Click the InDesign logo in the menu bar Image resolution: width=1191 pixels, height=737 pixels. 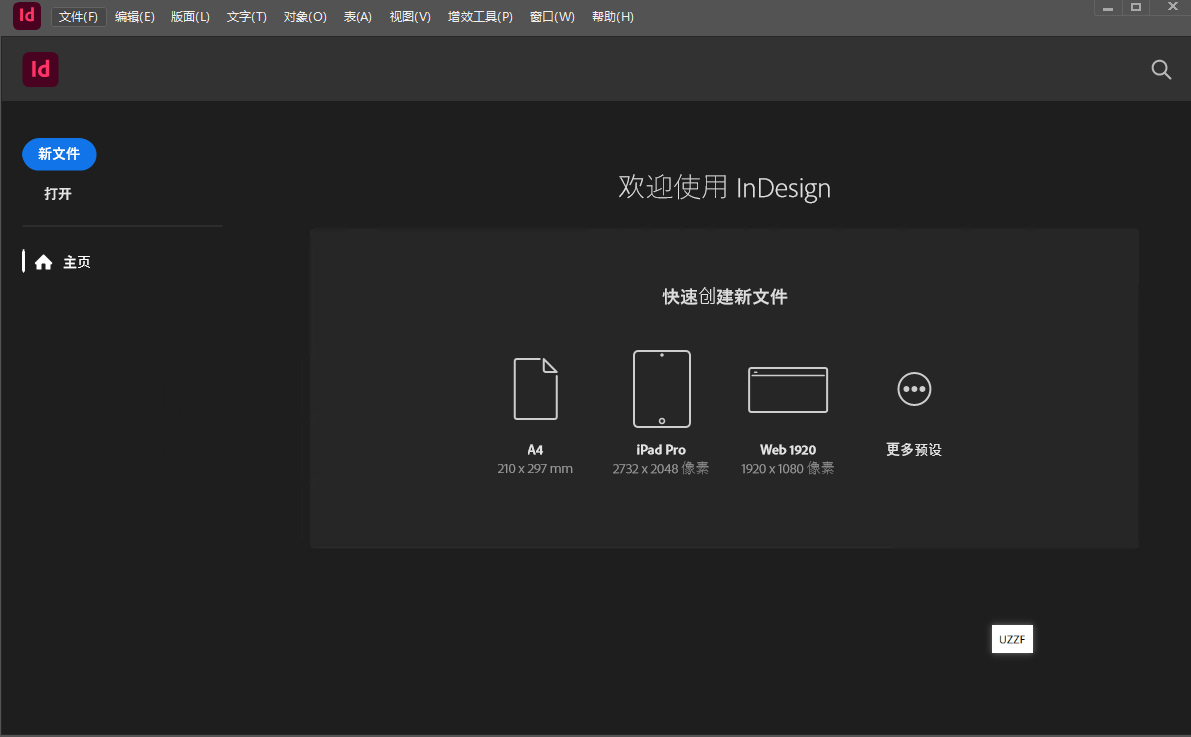(x=27, y=15)
